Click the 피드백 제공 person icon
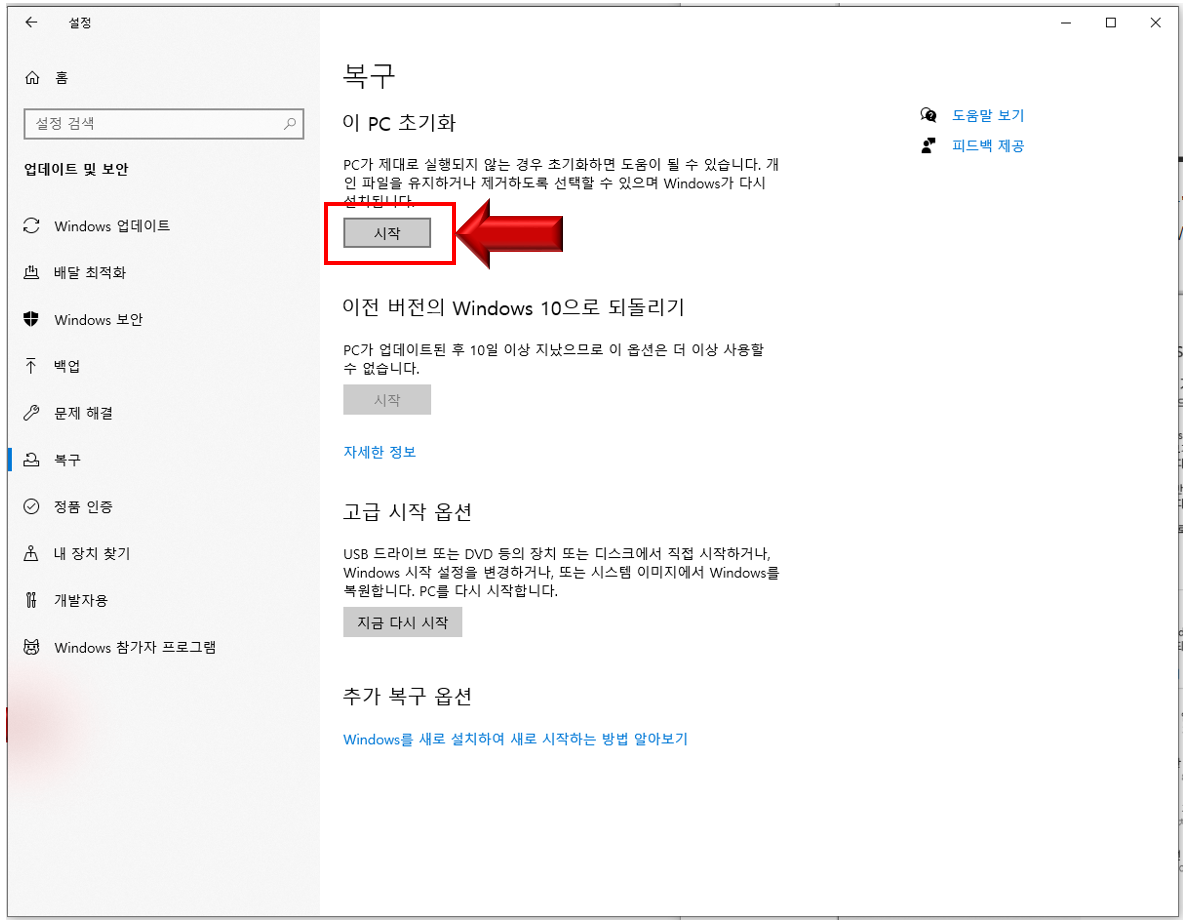The height and width of the screenshot is (922, 1186). click(x=928, y=145)
